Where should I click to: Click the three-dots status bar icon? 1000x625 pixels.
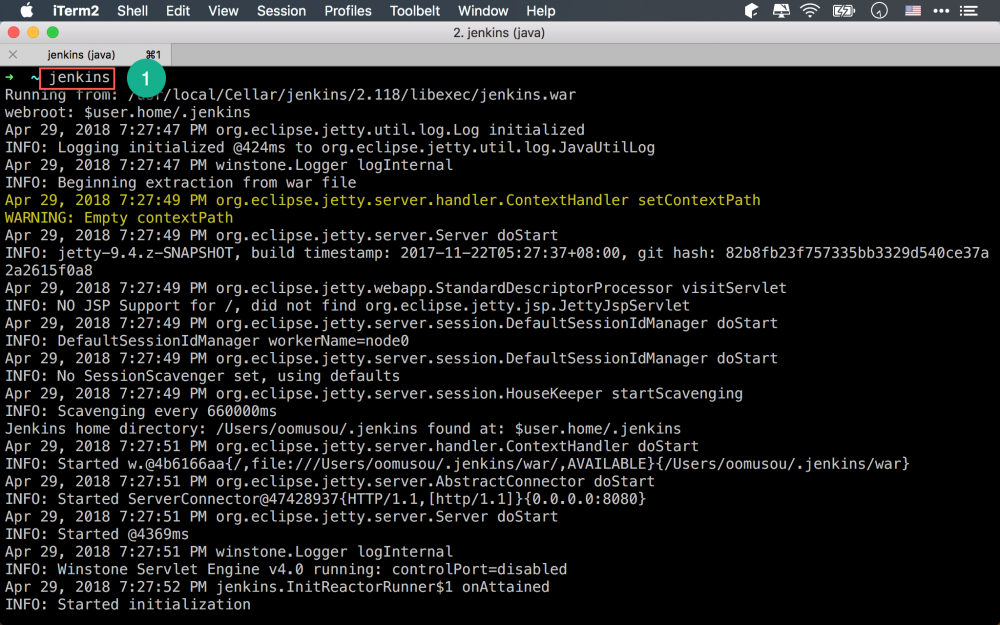941,11
